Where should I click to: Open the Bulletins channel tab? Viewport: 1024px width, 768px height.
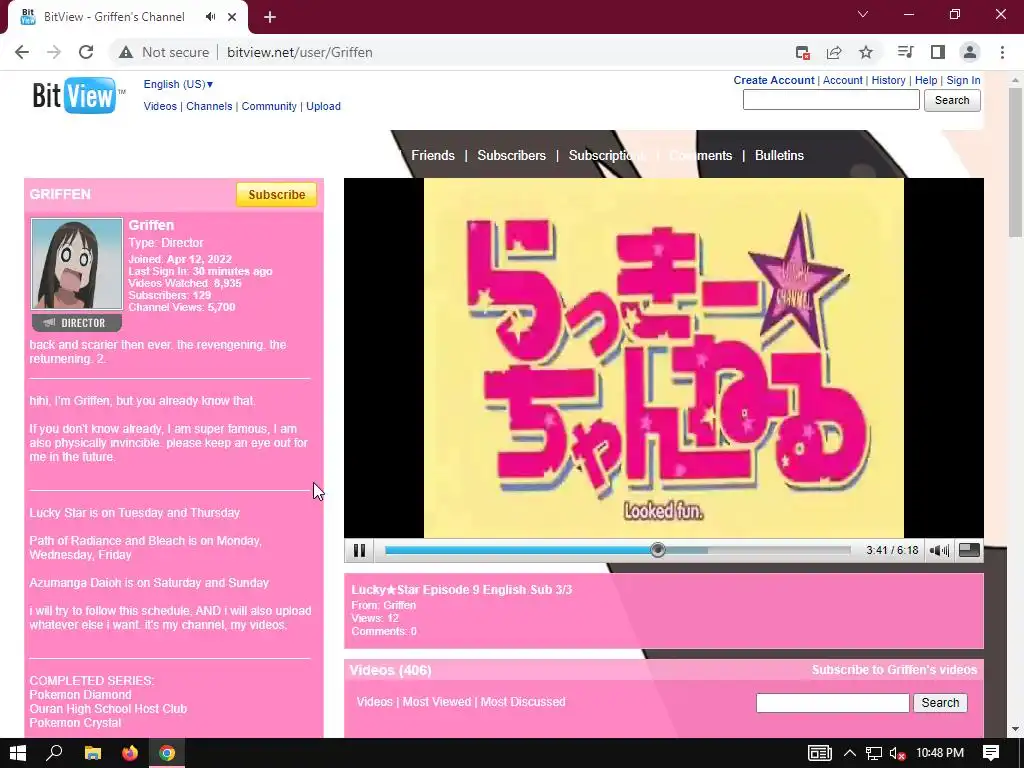[x=779, y=155]
